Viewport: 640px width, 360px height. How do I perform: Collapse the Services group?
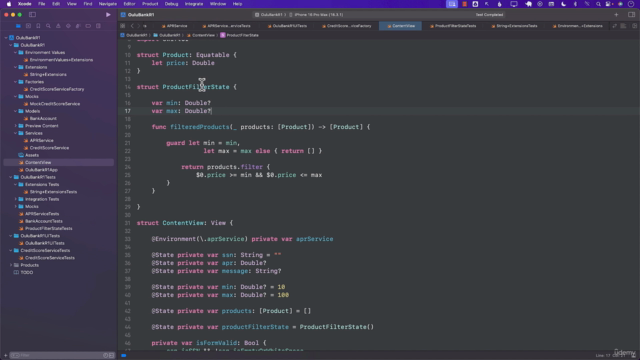pyautogui.click(x=16, y=133)
